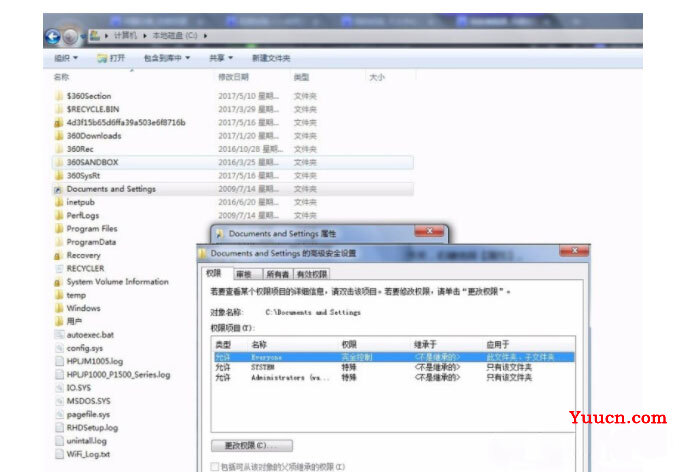Open the 组织 dropdown menu

click(66, 58)
